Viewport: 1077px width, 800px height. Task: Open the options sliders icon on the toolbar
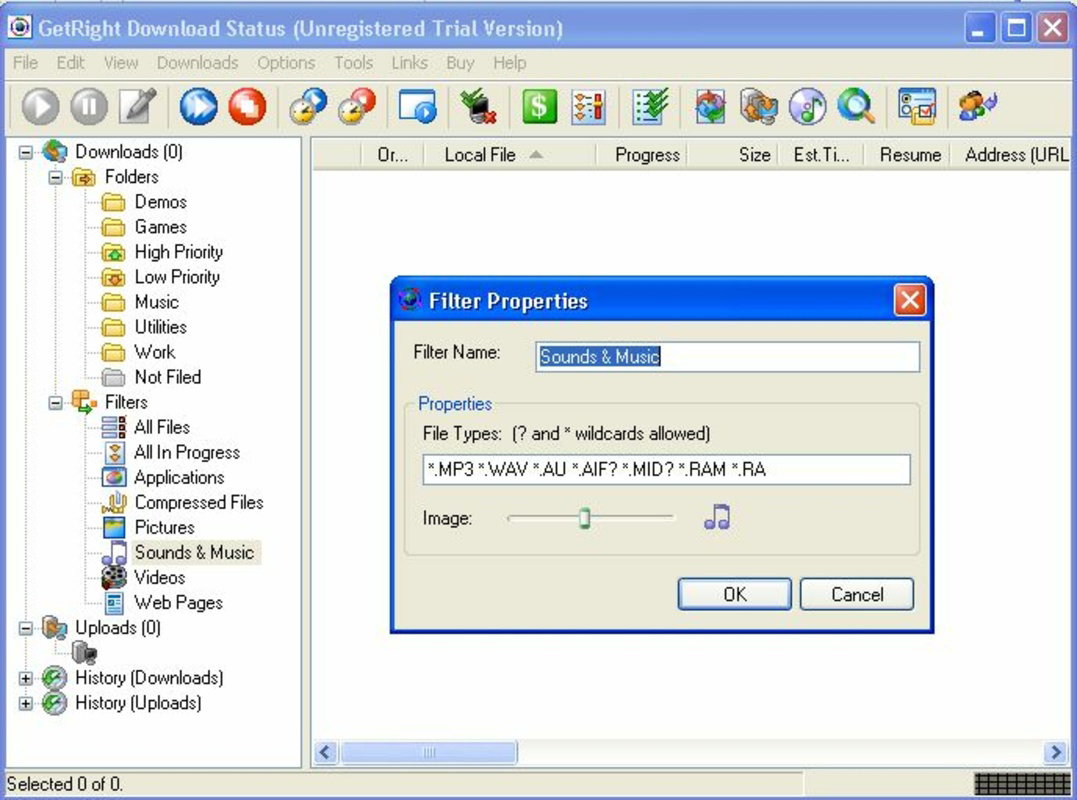coord(589,106)
